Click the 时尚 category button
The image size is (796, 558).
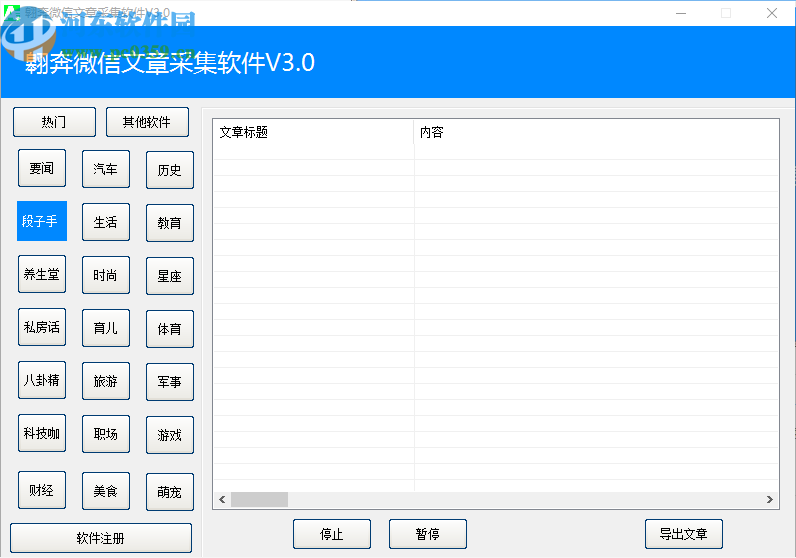(106, 275)
